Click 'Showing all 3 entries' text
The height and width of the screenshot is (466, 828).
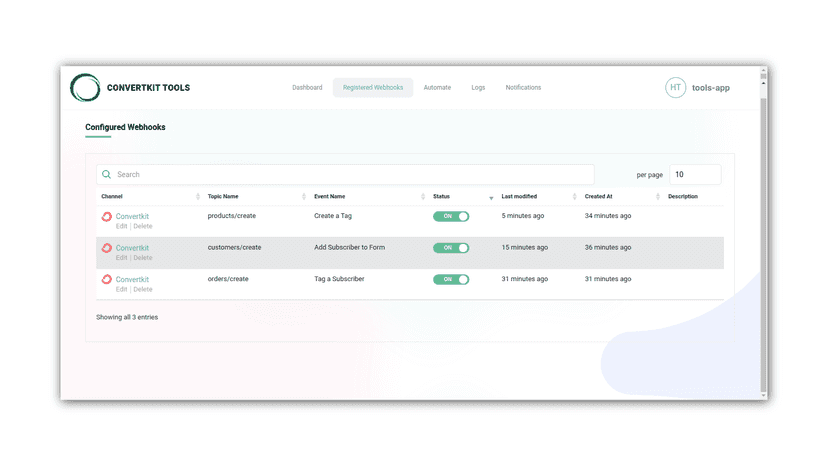(x=127, y=318)
